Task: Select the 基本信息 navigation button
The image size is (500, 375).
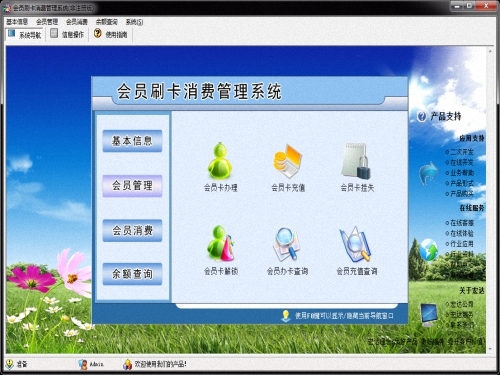Action: (132, 141)
